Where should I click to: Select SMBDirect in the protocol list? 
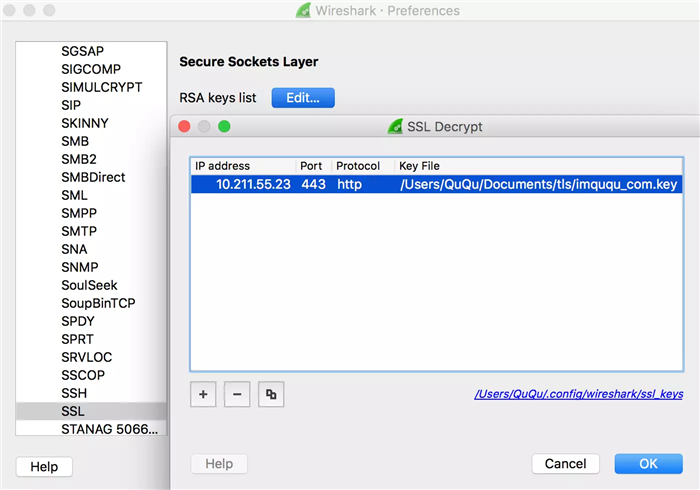pyautogui.click(x=93, y=177)
